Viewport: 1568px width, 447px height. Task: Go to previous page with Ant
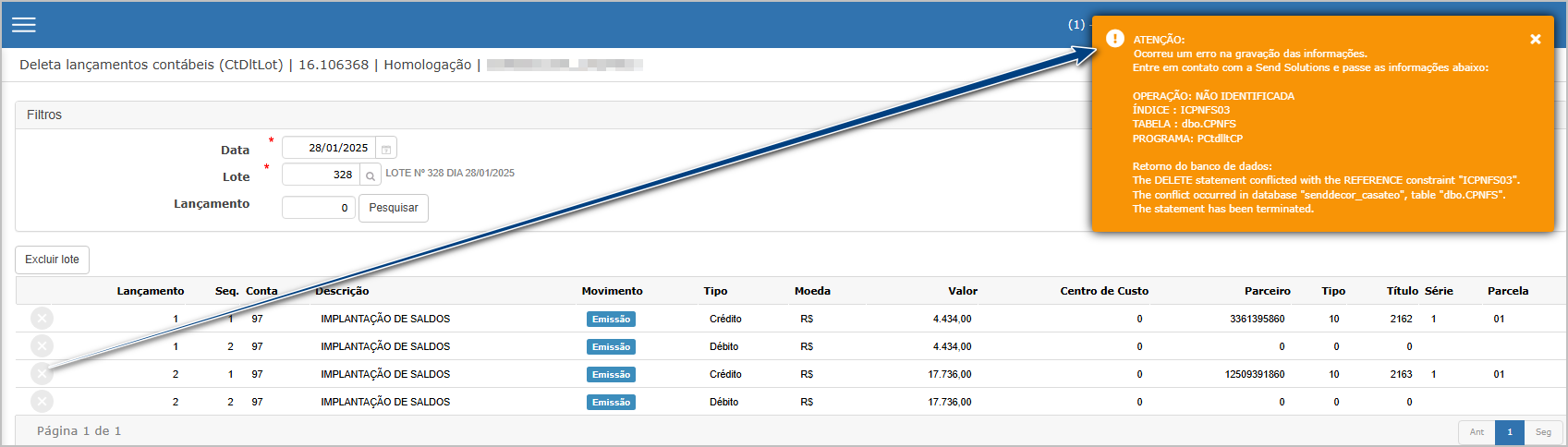tap(1477, 432)
